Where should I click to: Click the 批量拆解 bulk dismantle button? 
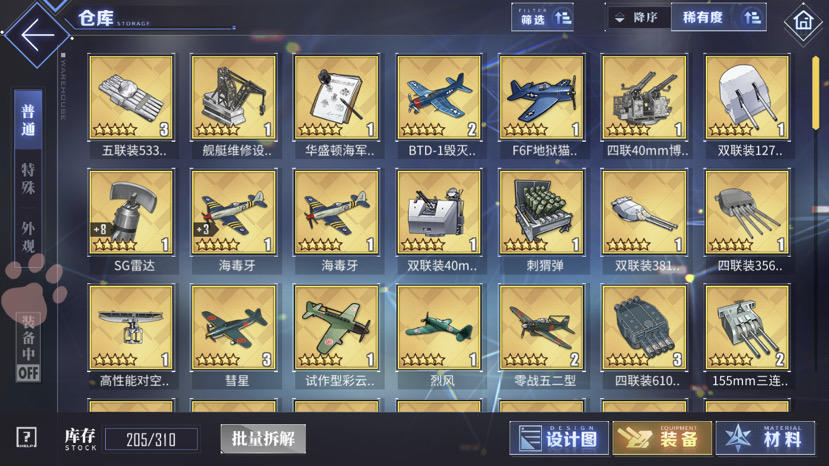[x=263, y=438]
